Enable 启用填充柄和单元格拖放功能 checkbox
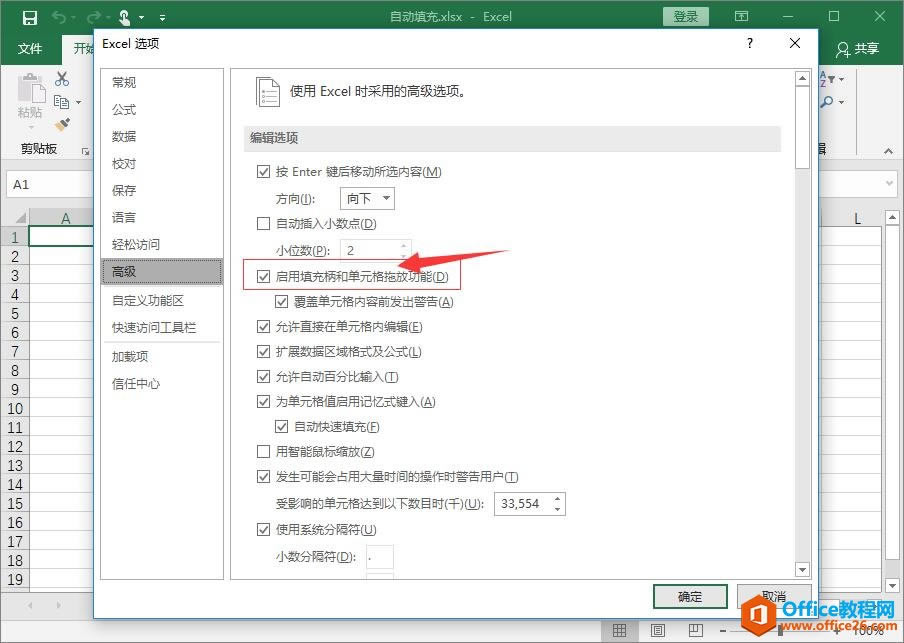 264,276
